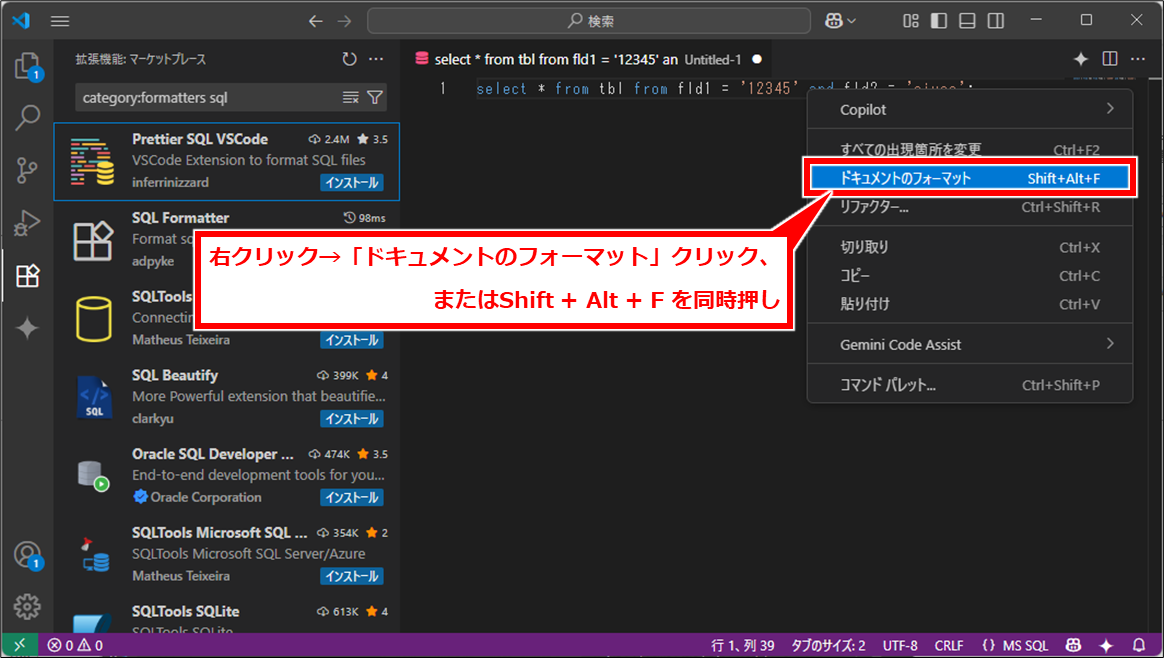Change the CRLF end of line sequence

coord(949,645)
